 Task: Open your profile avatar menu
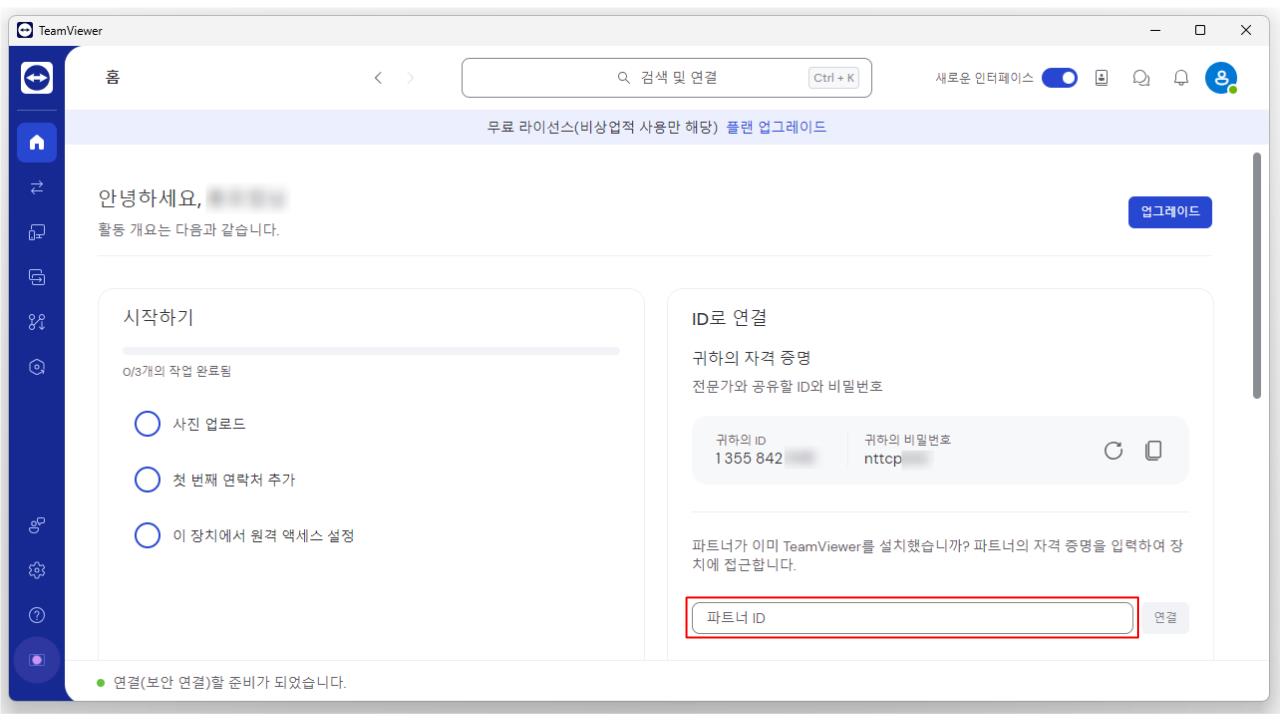[1221, 77]
